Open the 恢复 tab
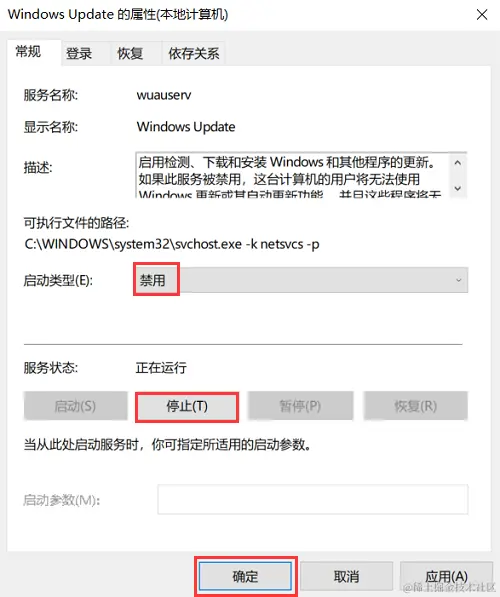Screen dimensions: 500x597 (130, 53)
